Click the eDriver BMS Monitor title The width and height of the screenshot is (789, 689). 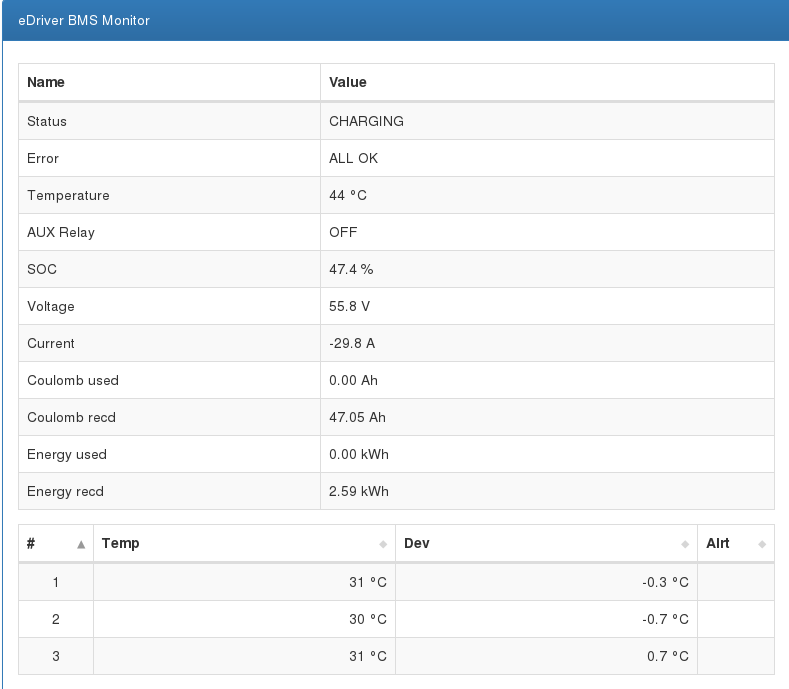point(84,20)
